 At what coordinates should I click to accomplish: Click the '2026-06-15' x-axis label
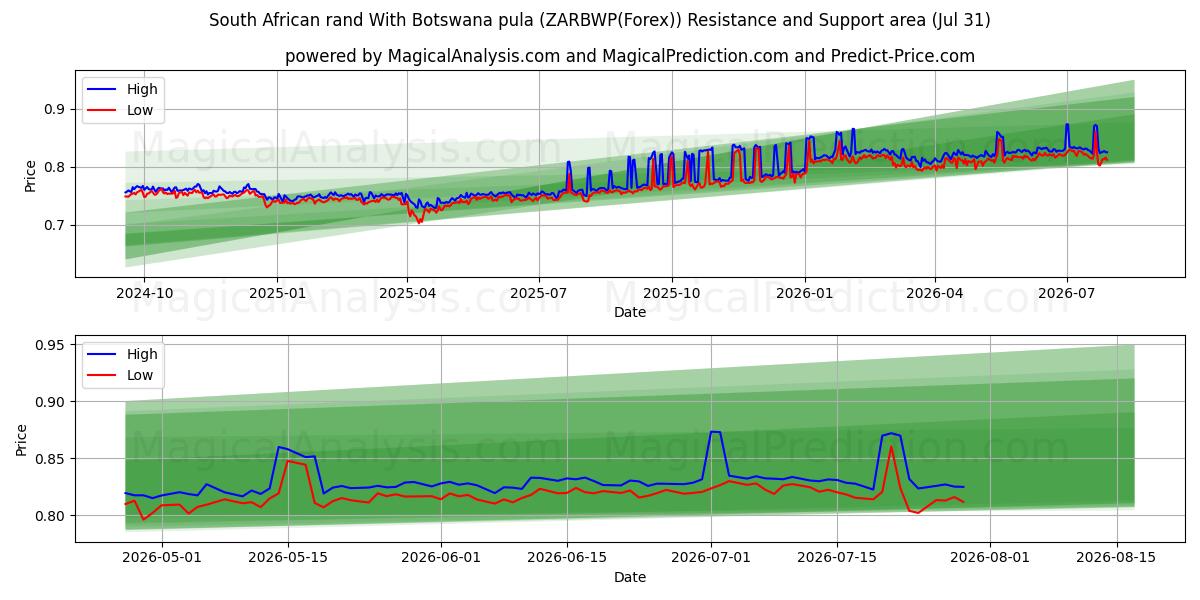tap(567, 558)
